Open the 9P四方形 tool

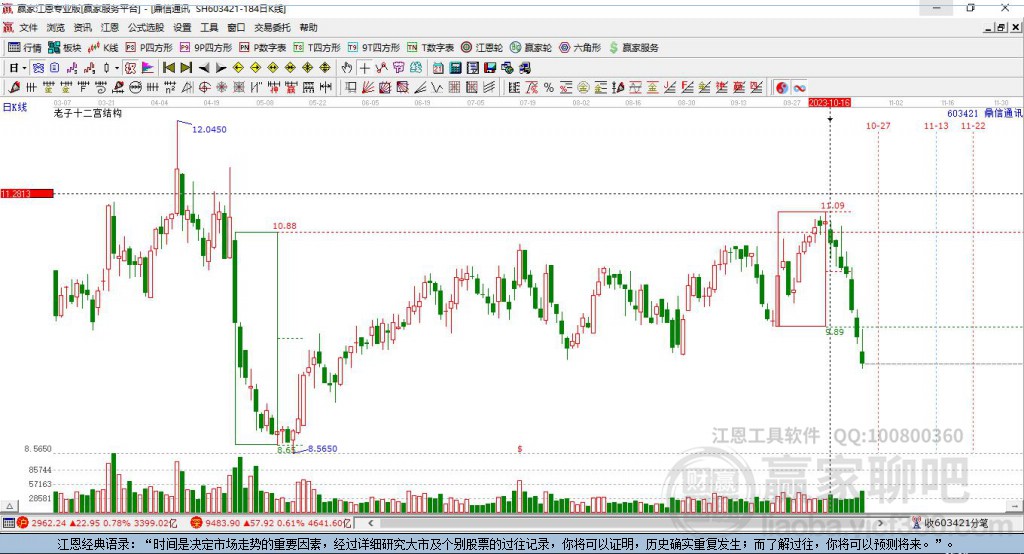pyautogui.click(x=206, y=48)
